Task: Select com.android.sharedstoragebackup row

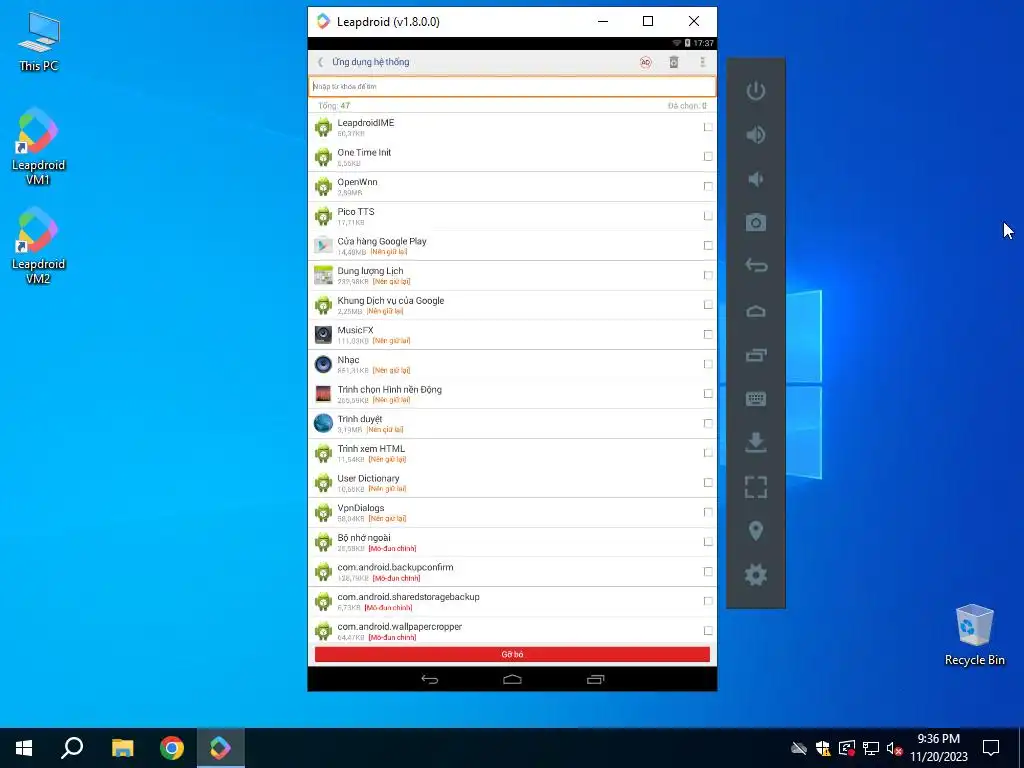Action: coord(512,601)
